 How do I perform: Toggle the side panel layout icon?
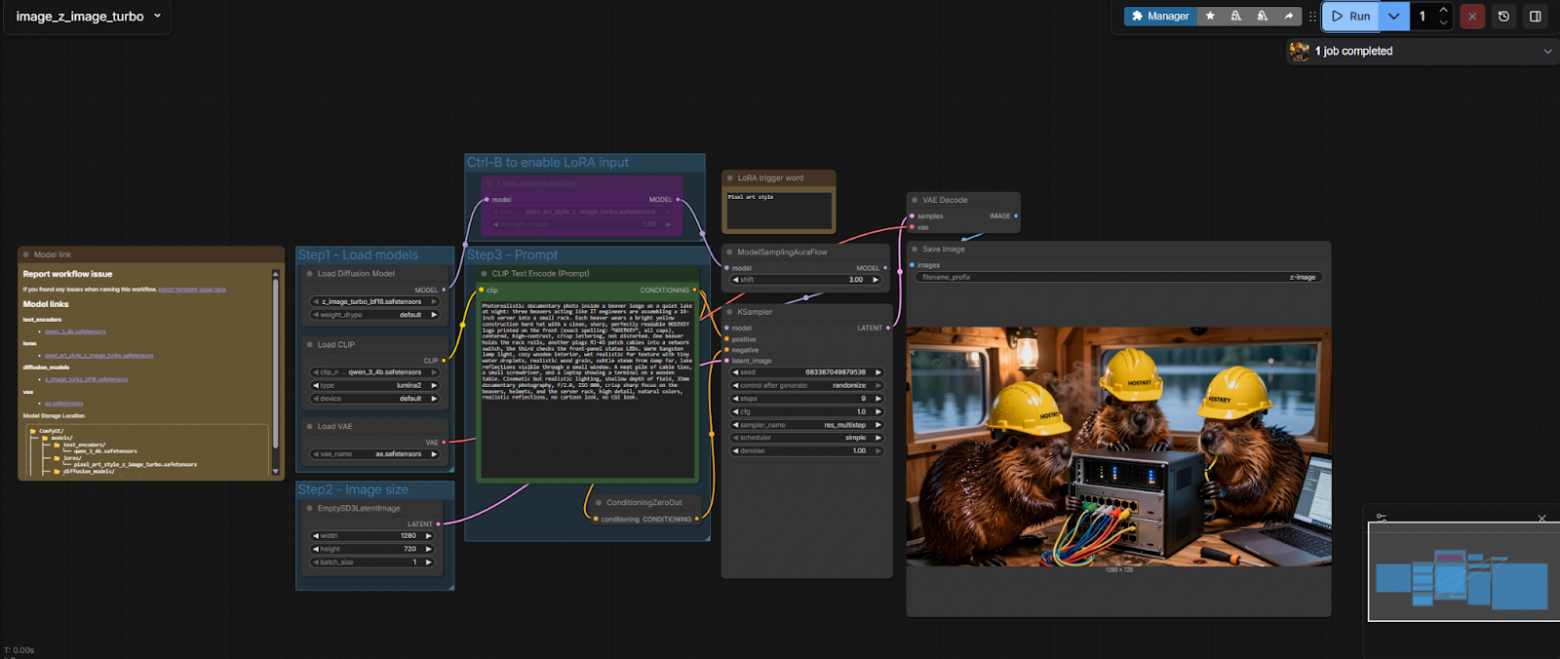coord(1534,16)
